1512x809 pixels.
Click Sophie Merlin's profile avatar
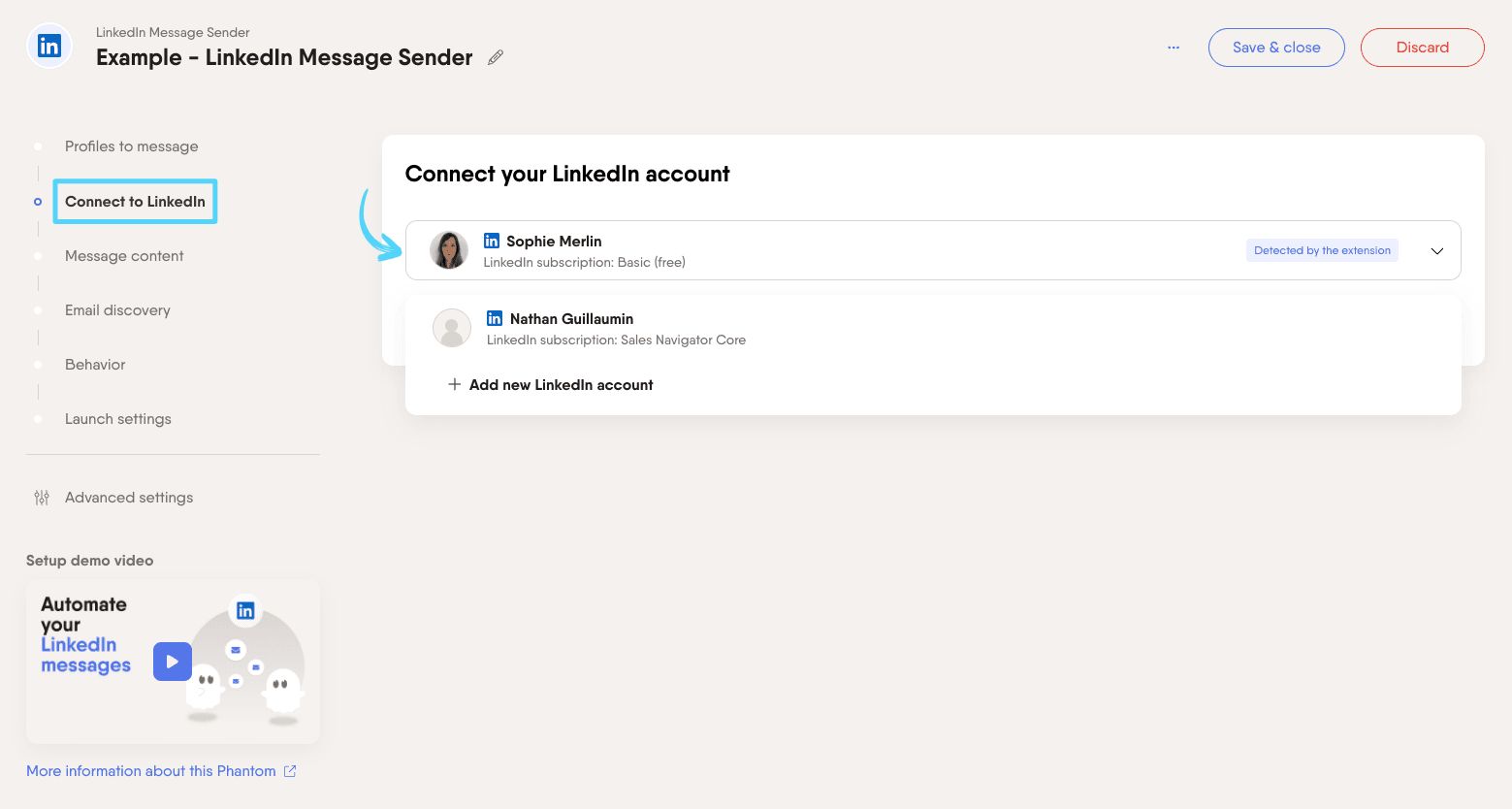(x=449, y=250)
